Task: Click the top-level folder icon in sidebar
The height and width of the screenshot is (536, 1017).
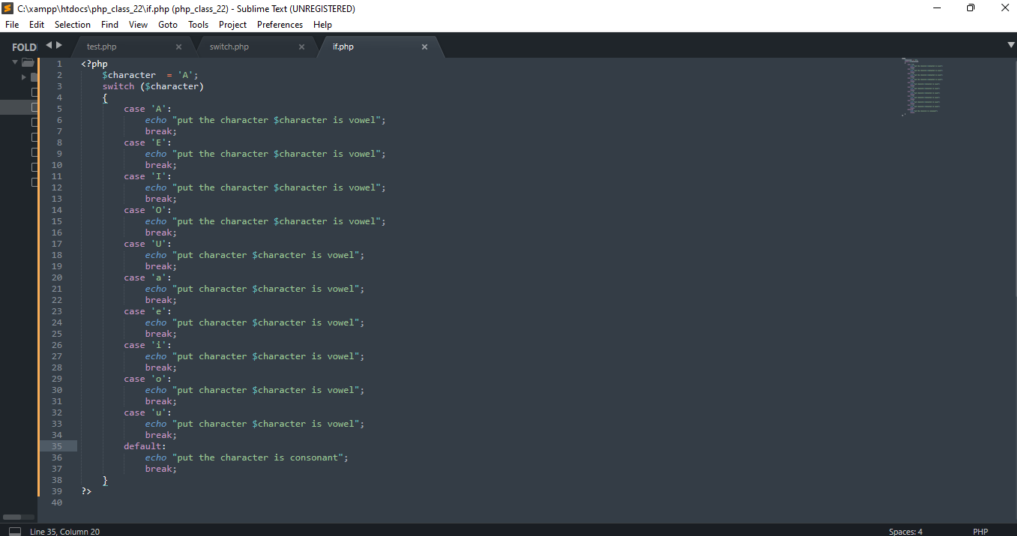Action: tap(28, 63)
